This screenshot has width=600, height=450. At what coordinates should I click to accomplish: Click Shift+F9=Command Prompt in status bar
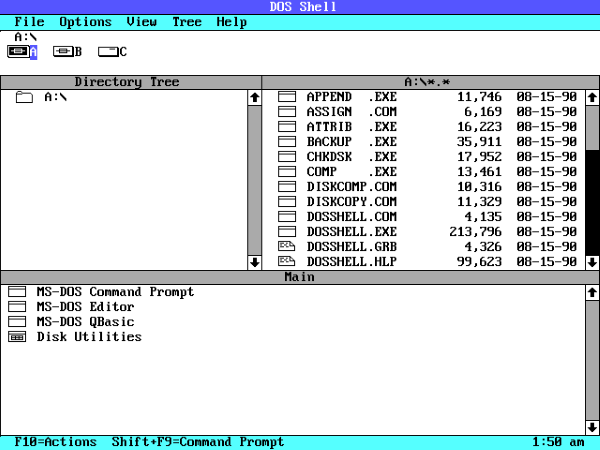click(198, 442)
